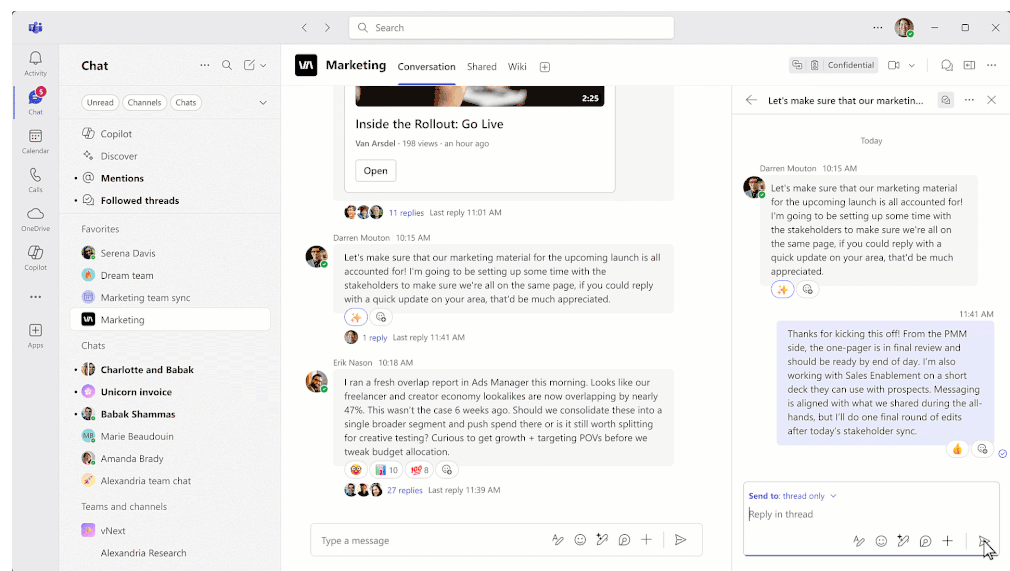The image size is (1010, 571).
Task: Open OneDrive in the left rail
Action: [x=35, y=218]
